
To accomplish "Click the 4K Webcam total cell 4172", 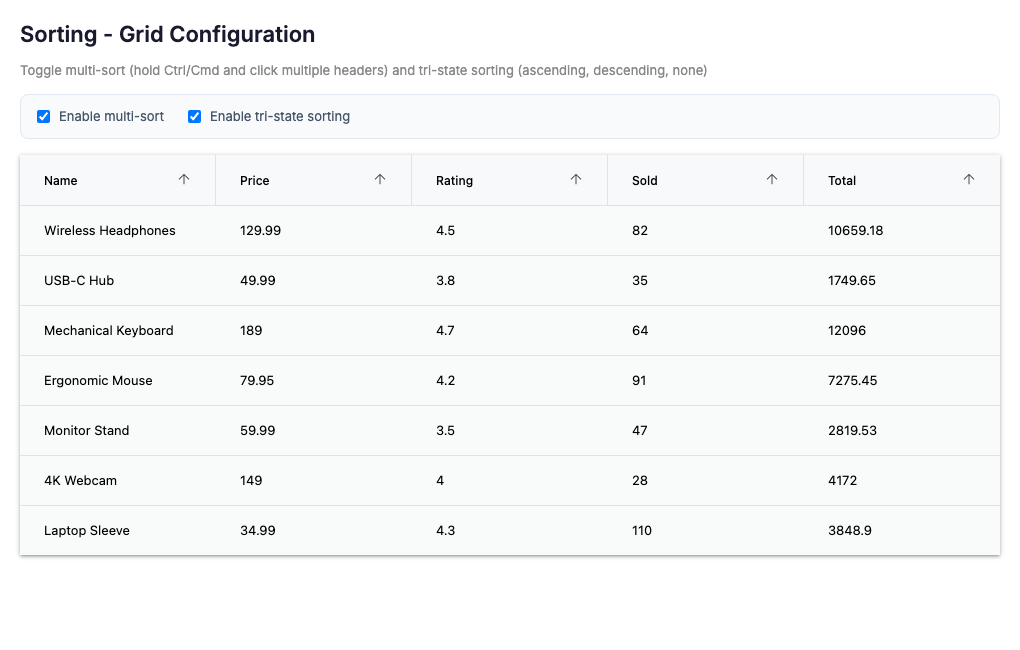I will [x=842, y=481].
